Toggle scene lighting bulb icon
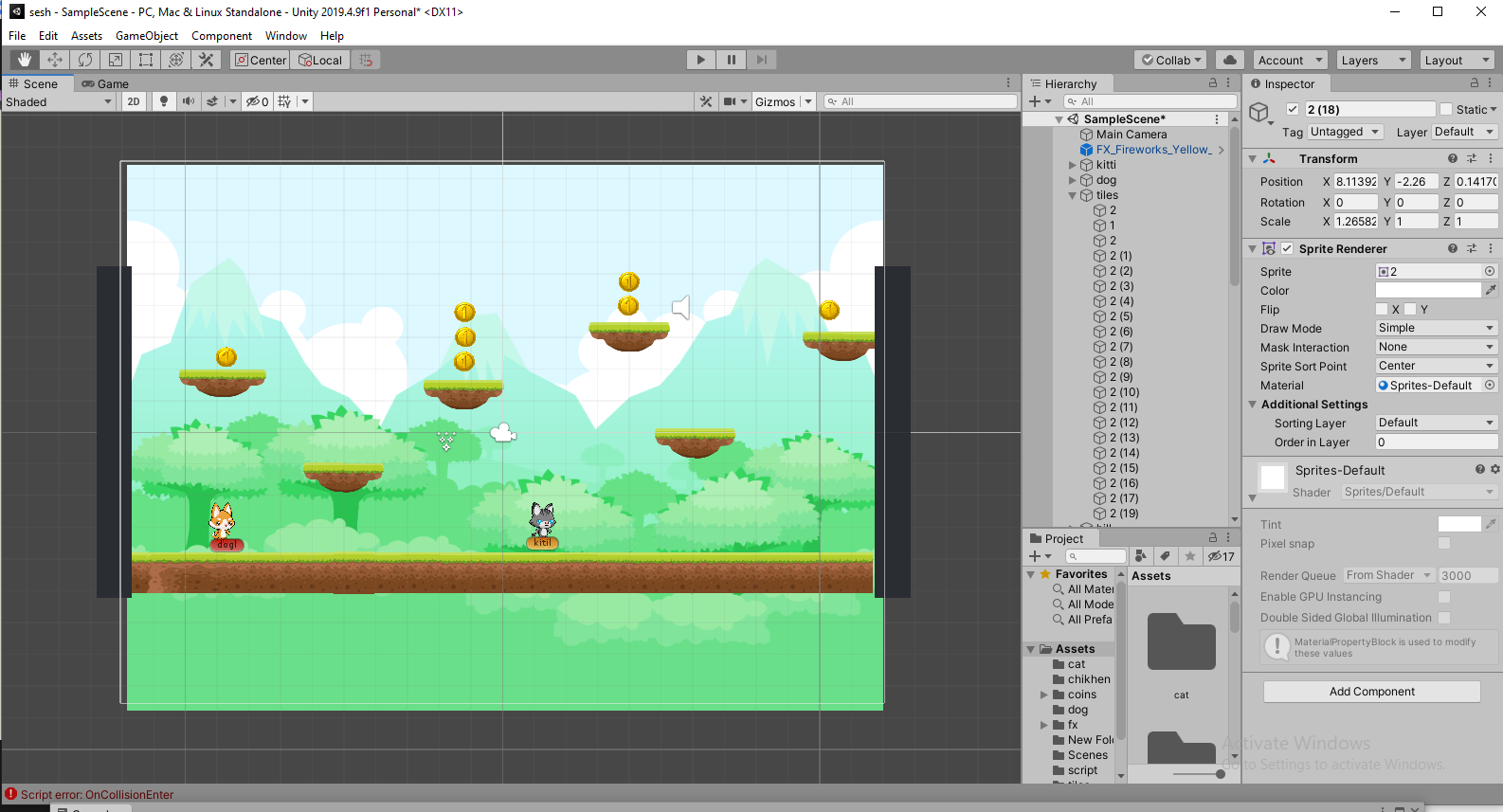The width and height of the screenshot is (1503, 812). click(164, 101)
